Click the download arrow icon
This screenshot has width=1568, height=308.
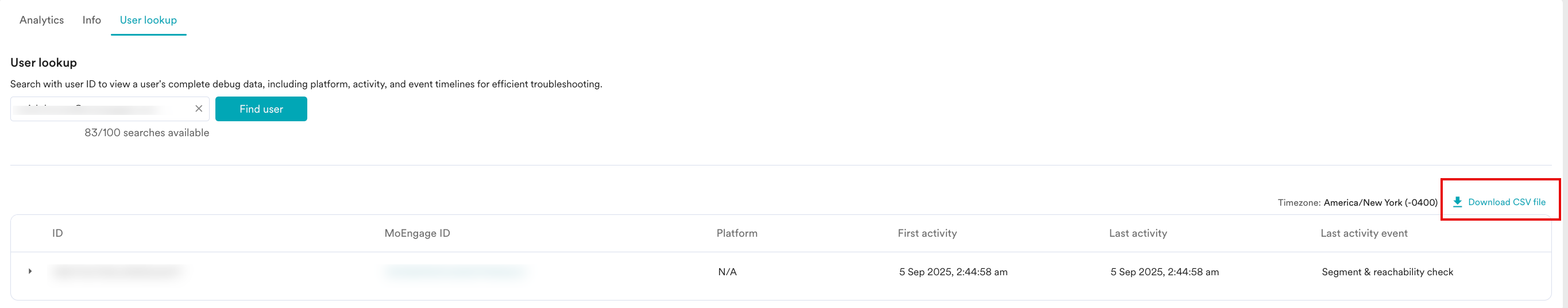1457,202
